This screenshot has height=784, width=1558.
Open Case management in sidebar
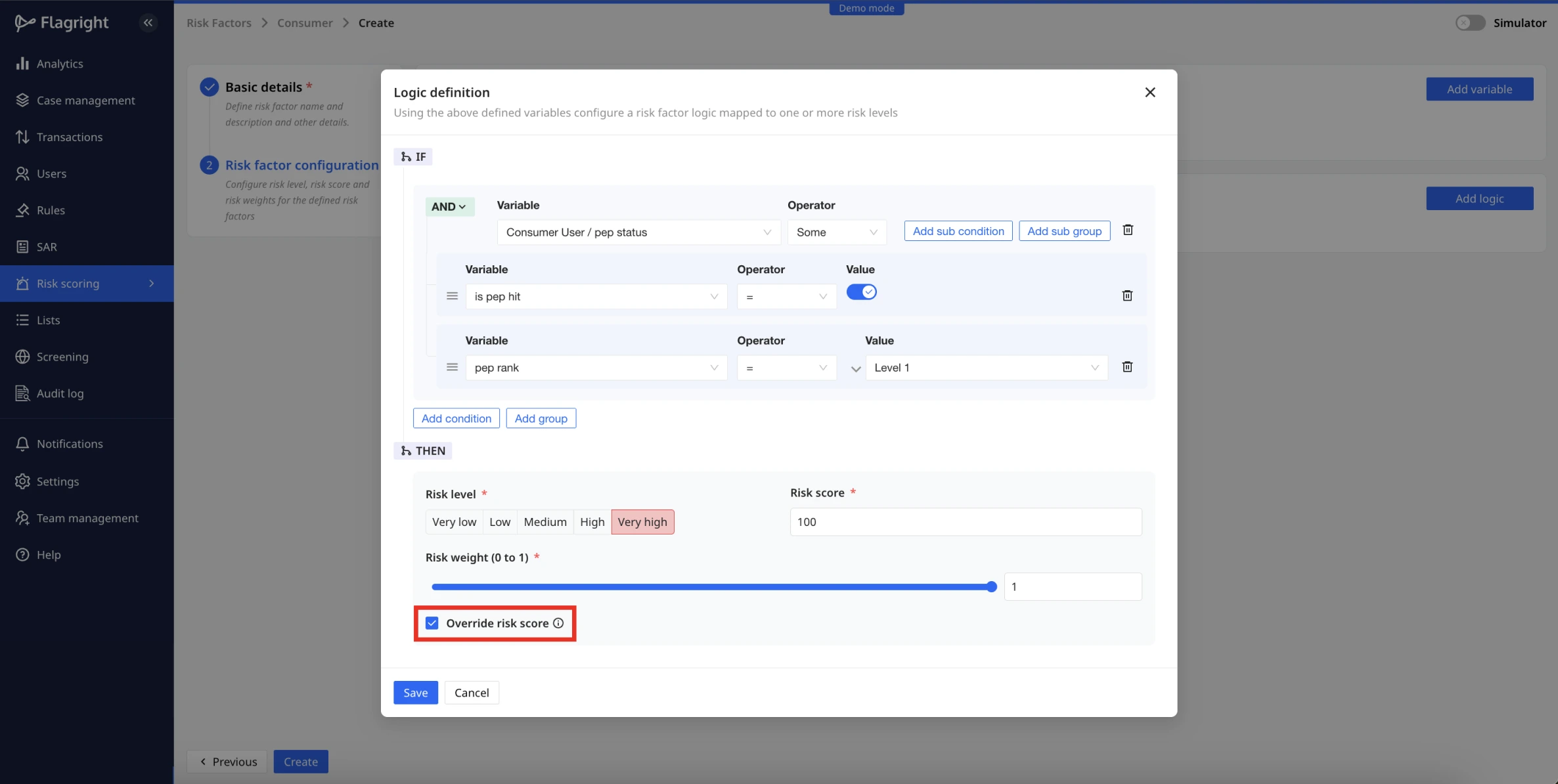(x=85, y=100)
